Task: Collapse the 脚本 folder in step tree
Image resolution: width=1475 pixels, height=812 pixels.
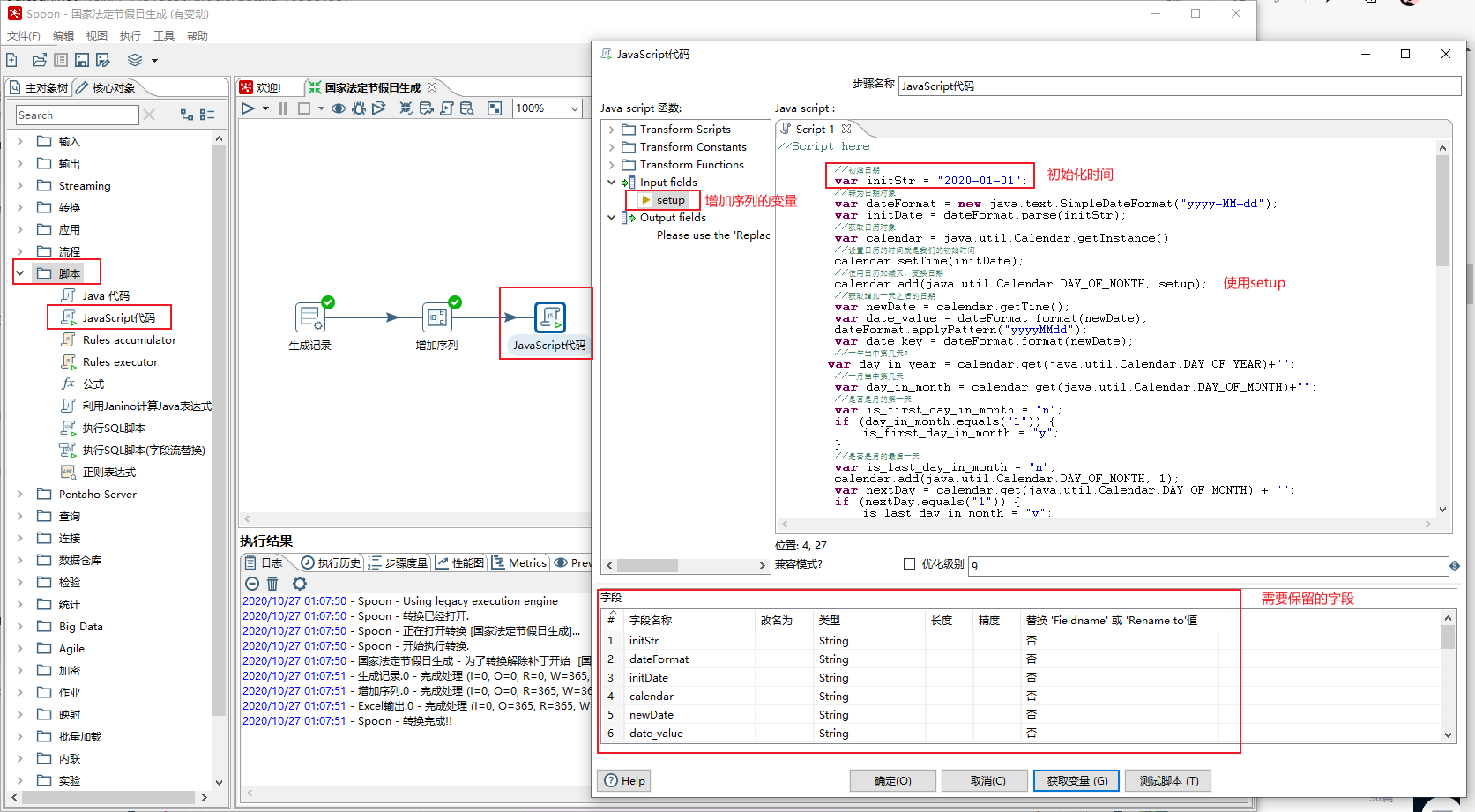Action: point(20,273)
